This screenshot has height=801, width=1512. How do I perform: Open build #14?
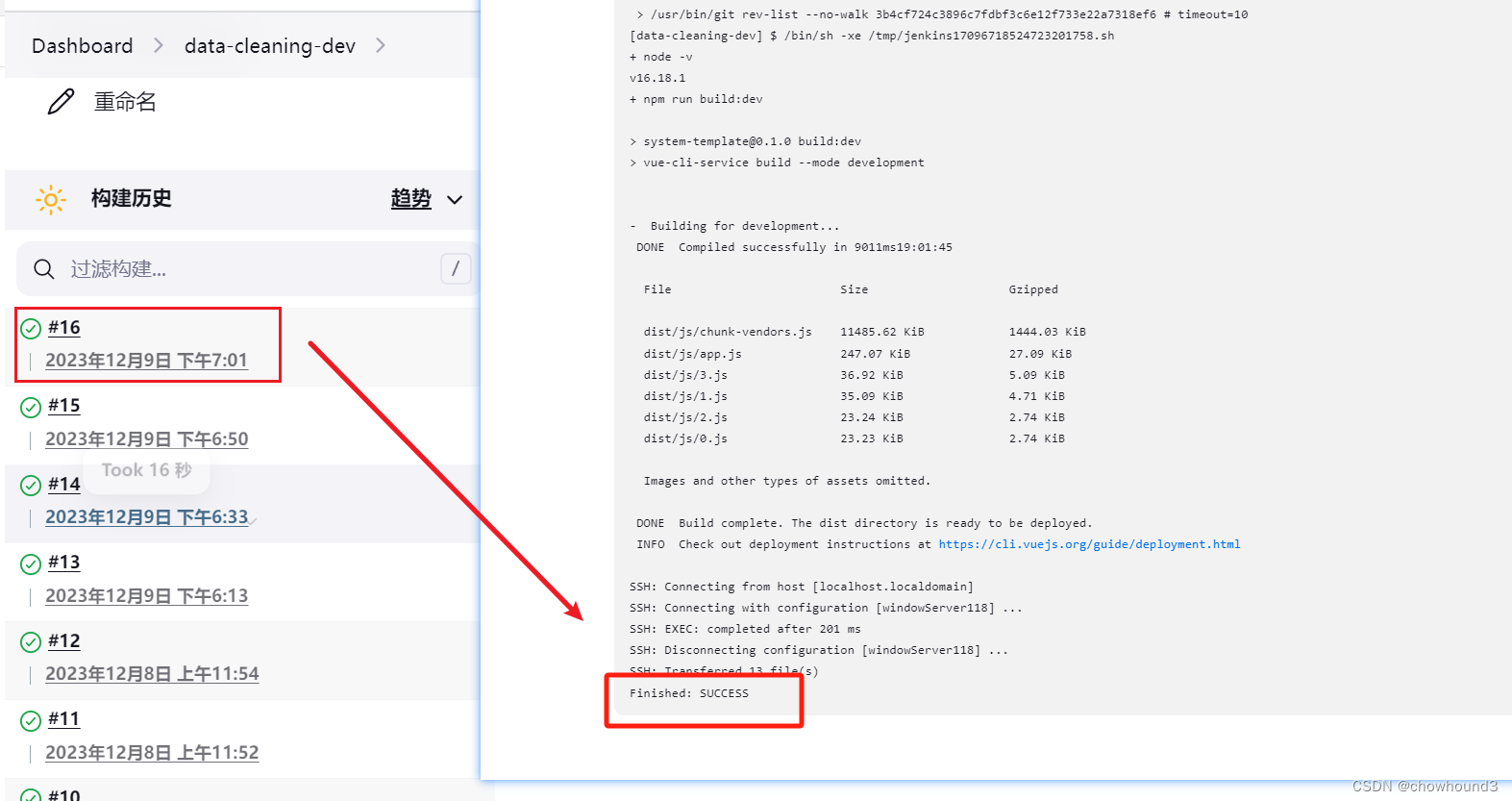point(64,485)
